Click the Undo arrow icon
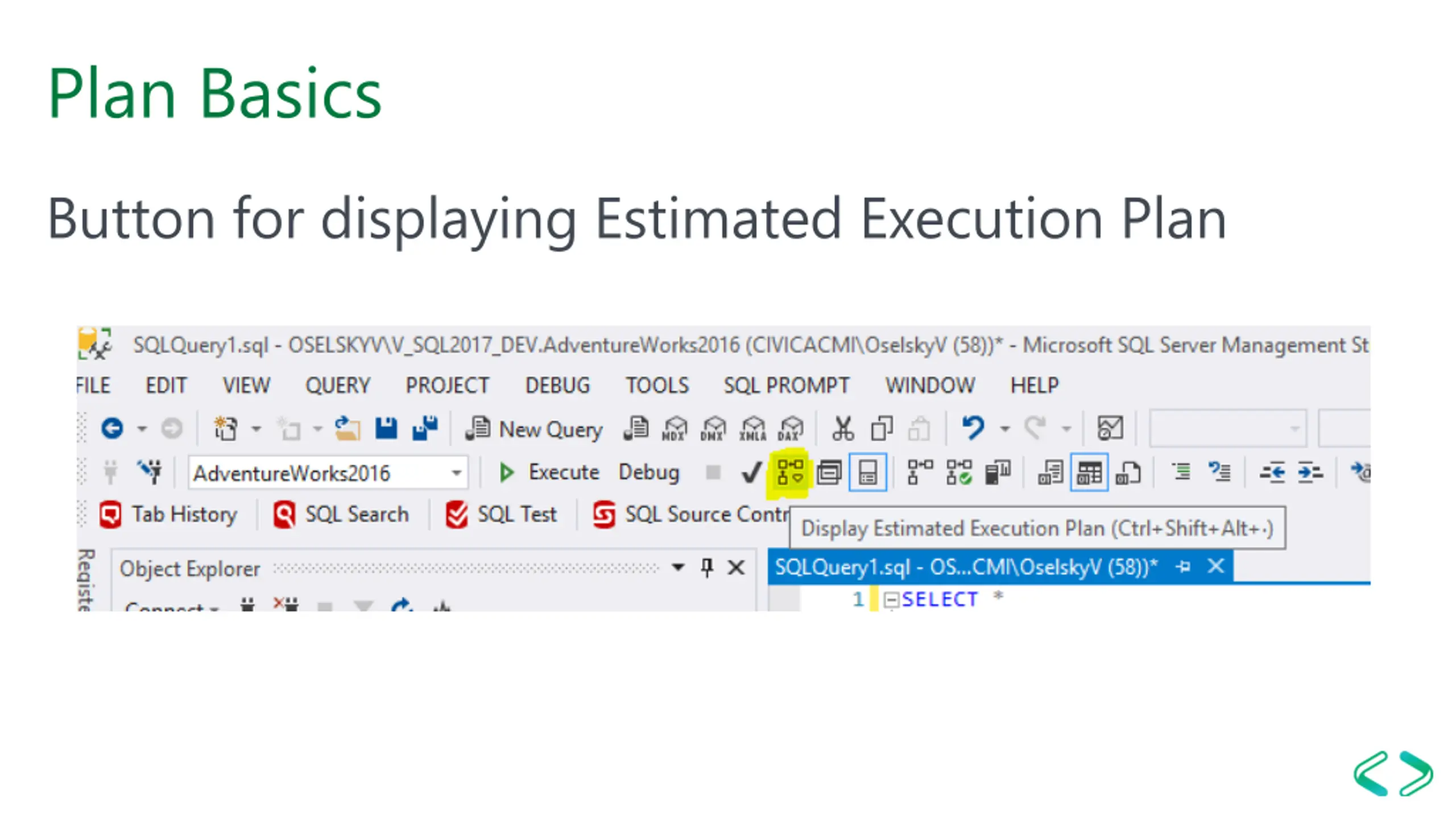 [x=973, y=429]
